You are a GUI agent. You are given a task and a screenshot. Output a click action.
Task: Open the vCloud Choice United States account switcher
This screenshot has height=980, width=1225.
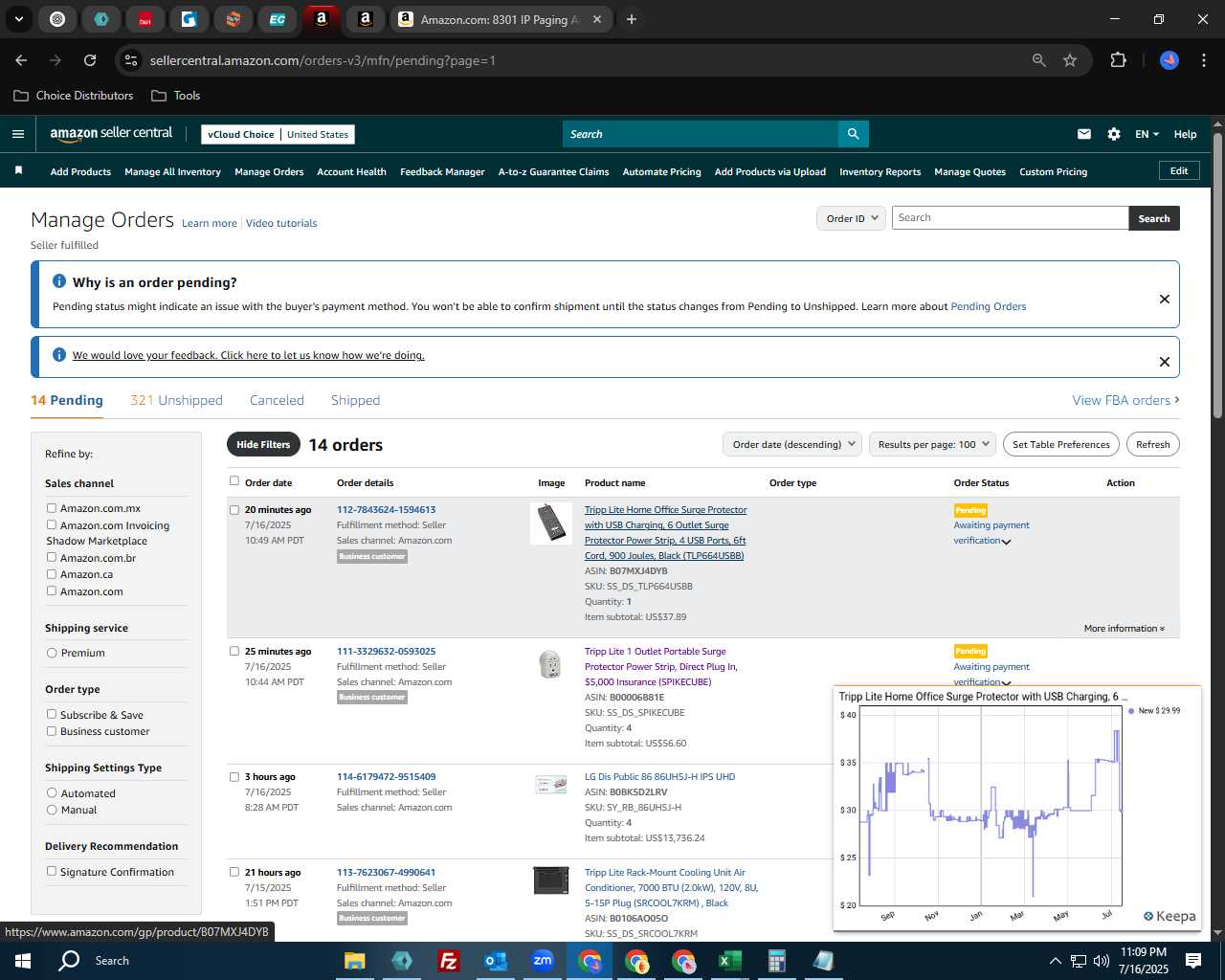[x=278, y=134]
